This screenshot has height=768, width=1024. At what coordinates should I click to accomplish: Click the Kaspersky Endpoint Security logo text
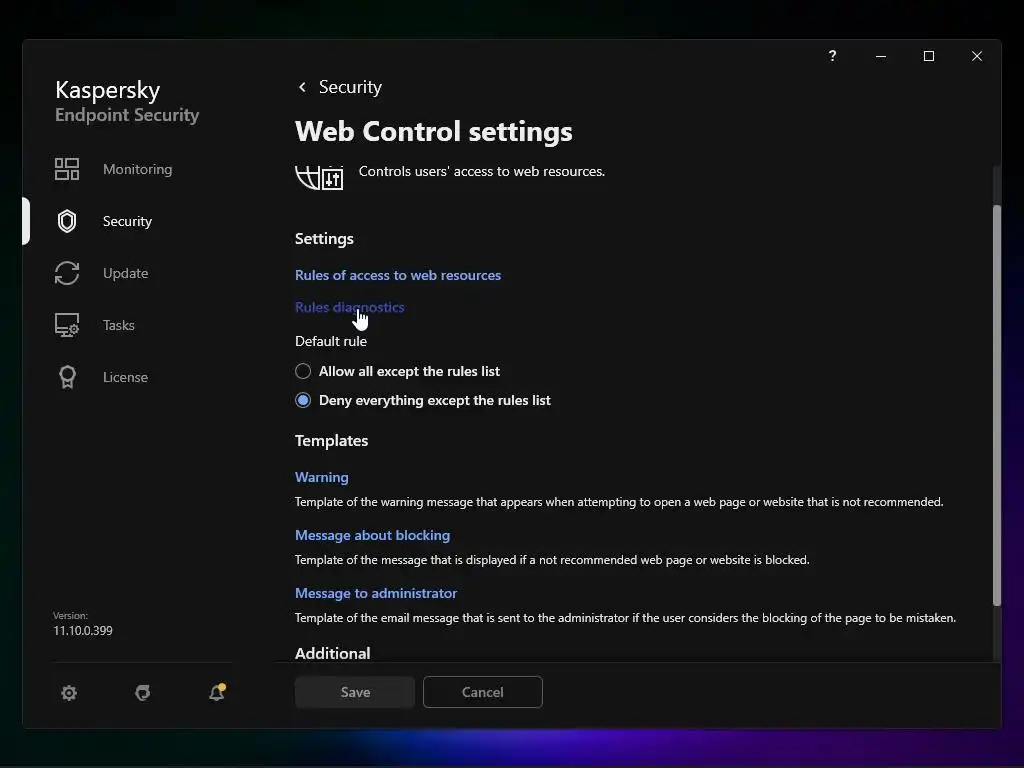point(127,101)
